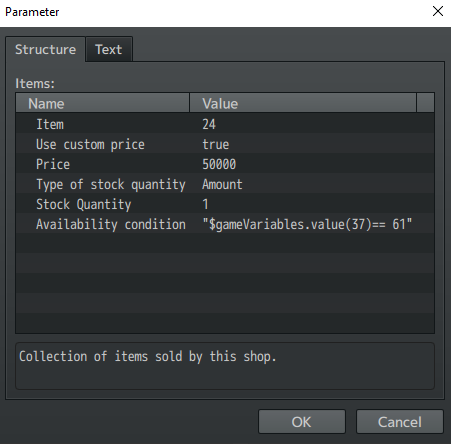Cancel the Parameter dialog

400,422
